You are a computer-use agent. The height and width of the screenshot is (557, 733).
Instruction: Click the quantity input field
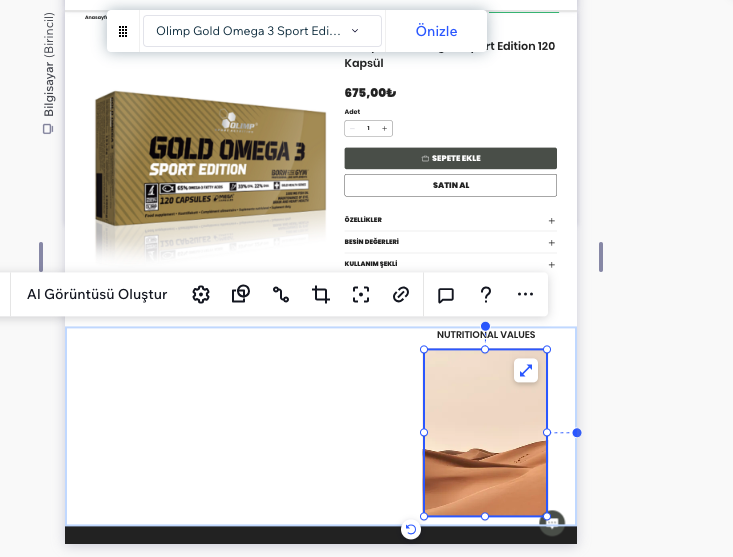368,129
